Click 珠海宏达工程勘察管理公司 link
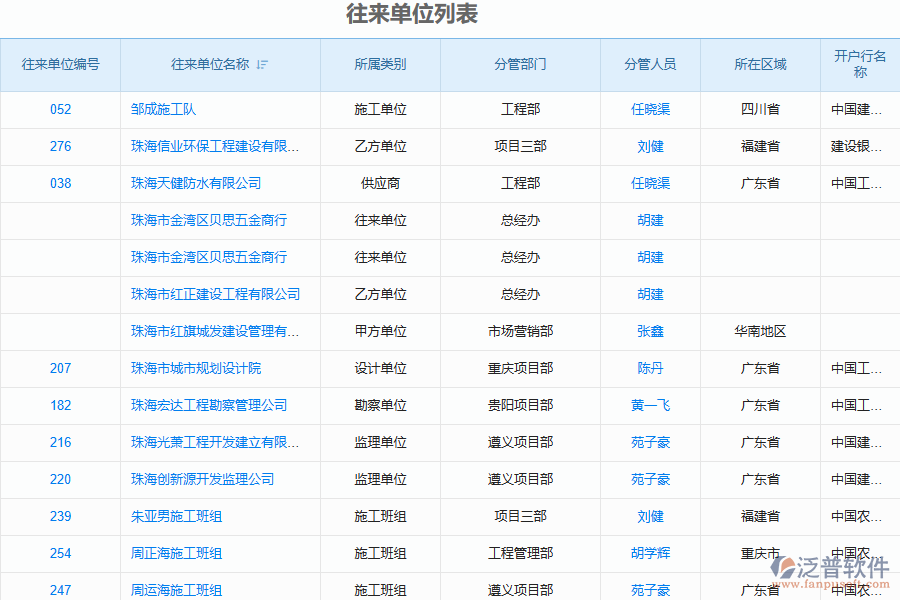This screenshot has width=900, height=600. click(209, 405)
